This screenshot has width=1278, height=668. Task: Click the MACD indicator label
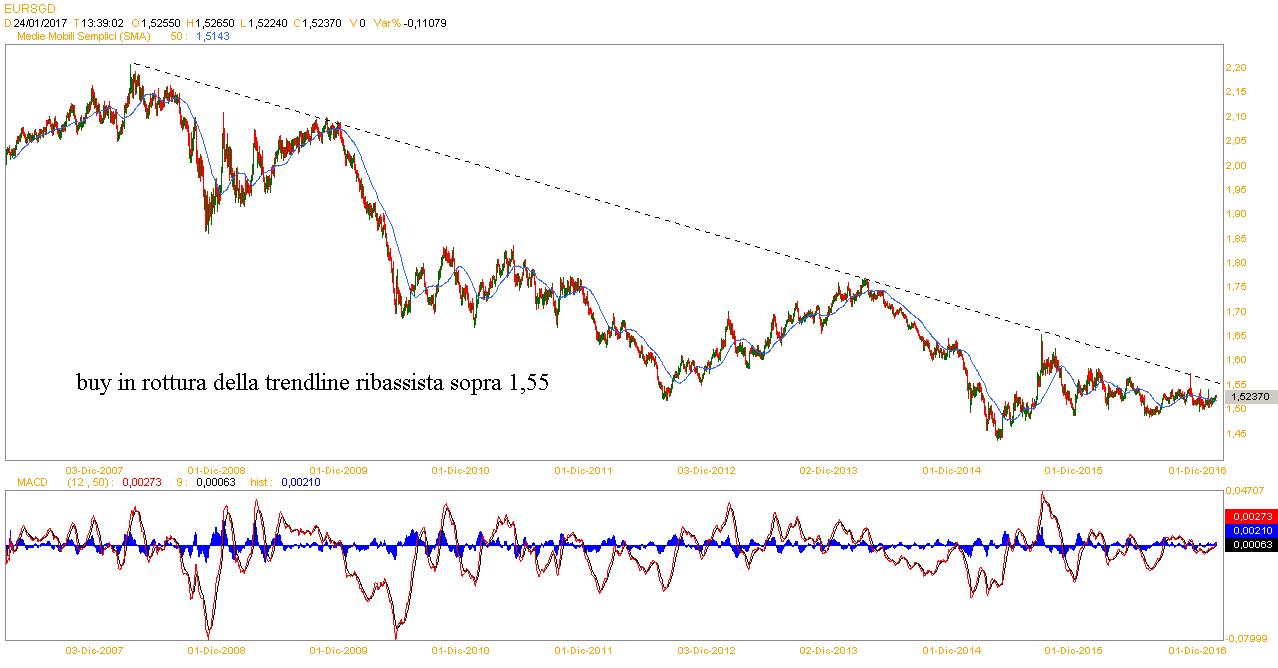point(32,482)
